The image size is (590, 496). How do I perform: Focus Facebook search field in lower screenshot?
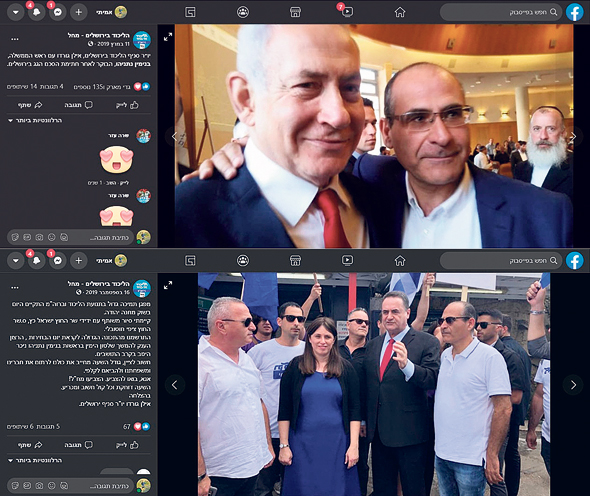pos(501,260)
